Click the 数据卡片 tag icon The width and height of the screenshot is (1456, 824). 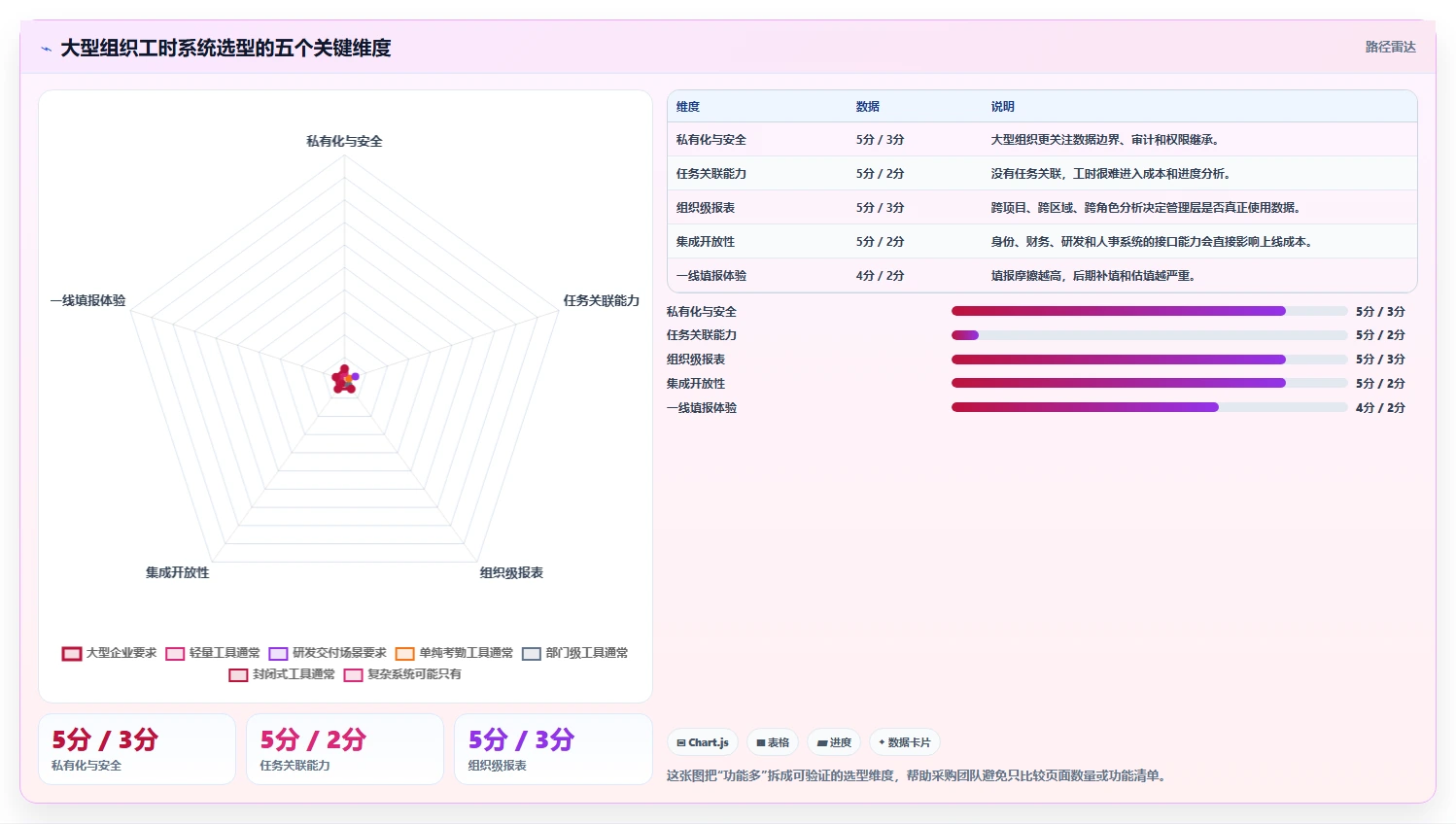pyautogui.click(x=882, y=742)
